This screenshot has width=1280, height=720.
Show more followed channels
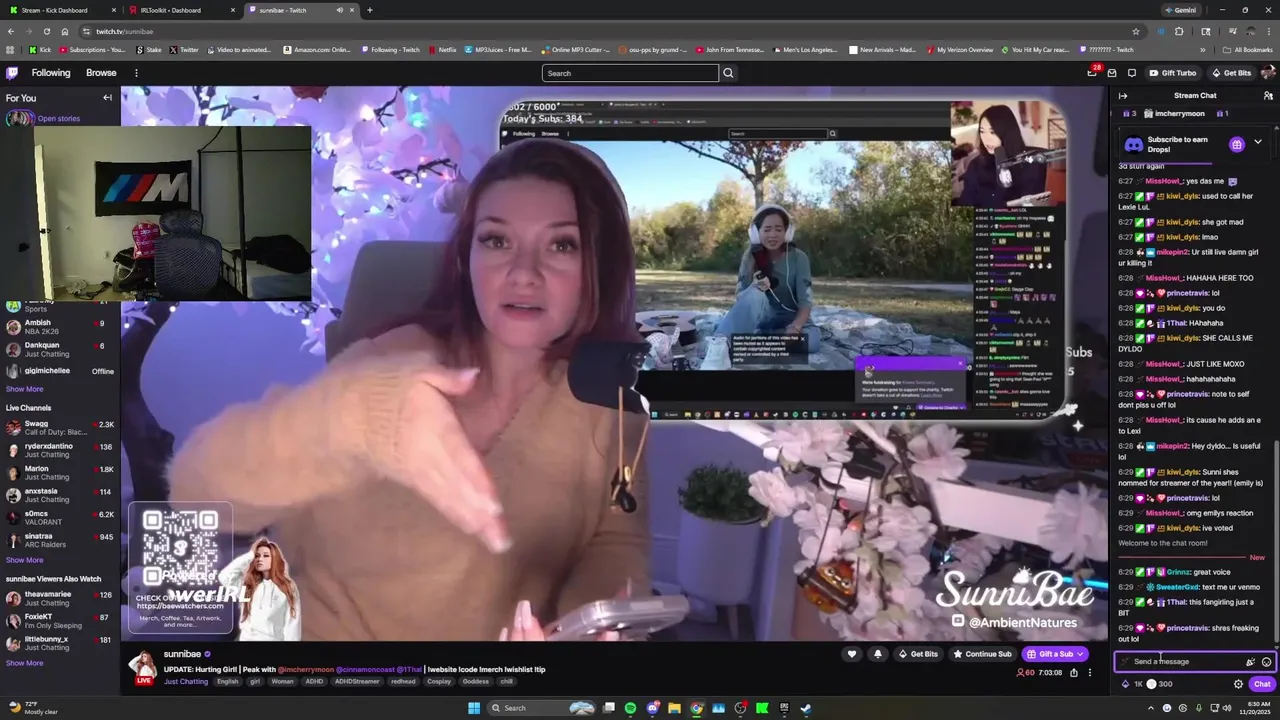(x=25, y=389)
